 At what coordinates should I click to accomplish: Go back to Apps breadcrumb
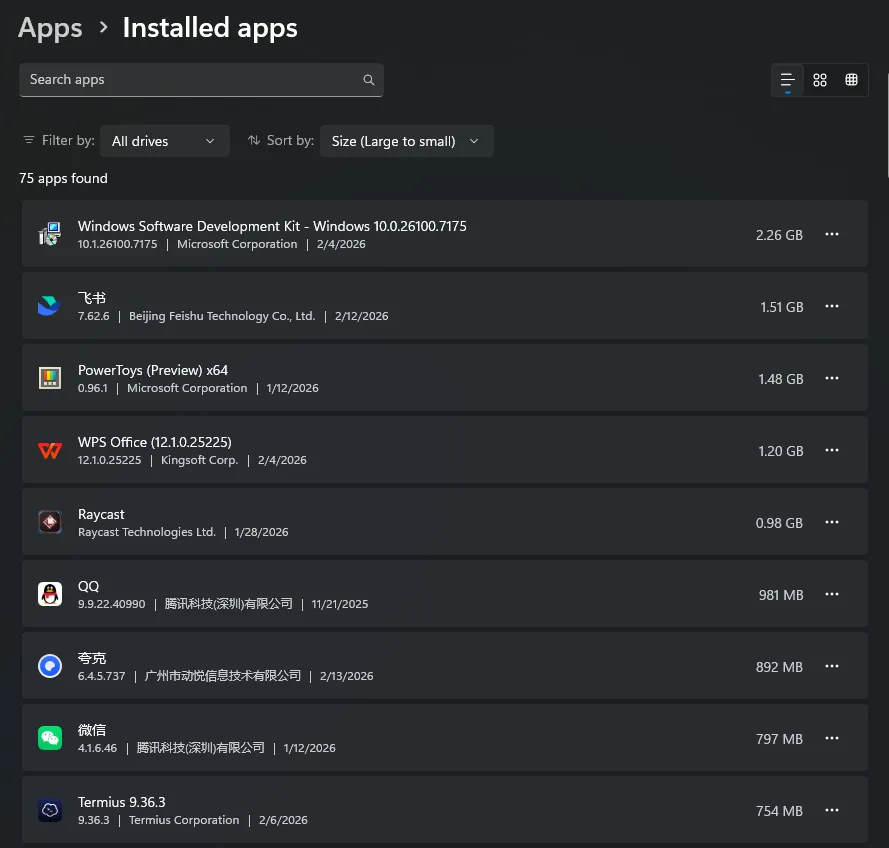click(51, 28)
